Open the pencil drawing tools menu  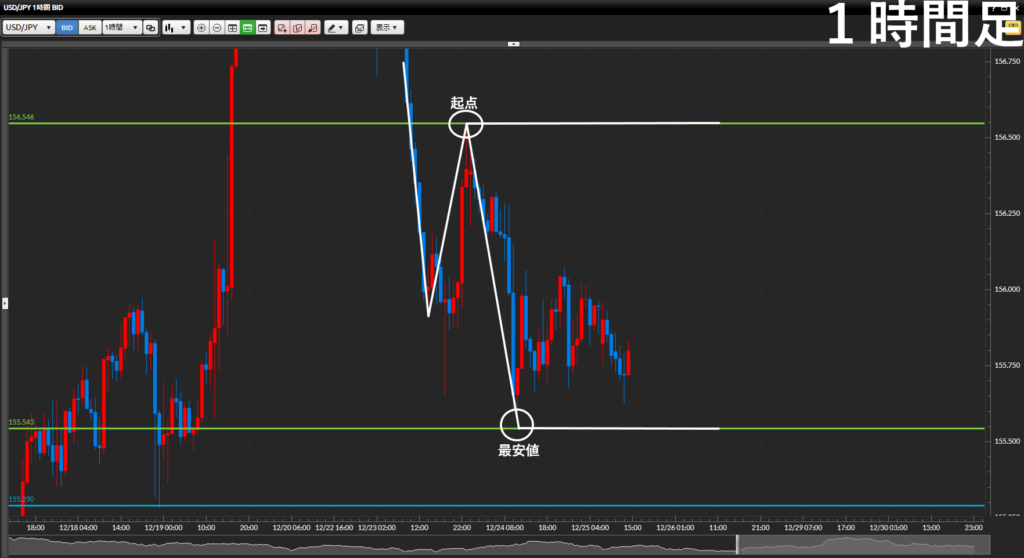335,28
